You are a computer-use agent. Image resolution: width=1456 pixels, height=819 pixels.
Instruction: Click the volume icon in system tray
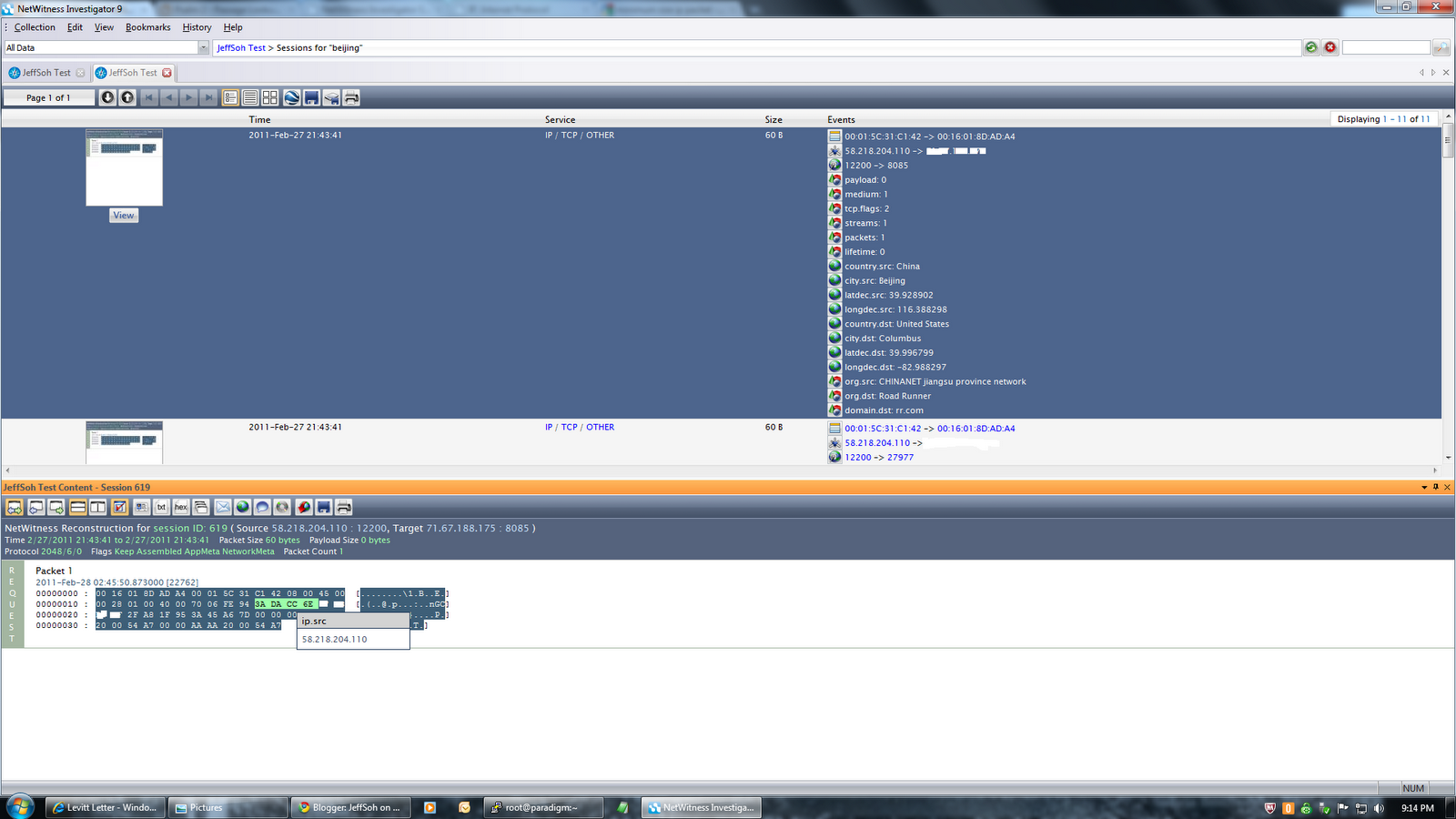coord(1379,808)
